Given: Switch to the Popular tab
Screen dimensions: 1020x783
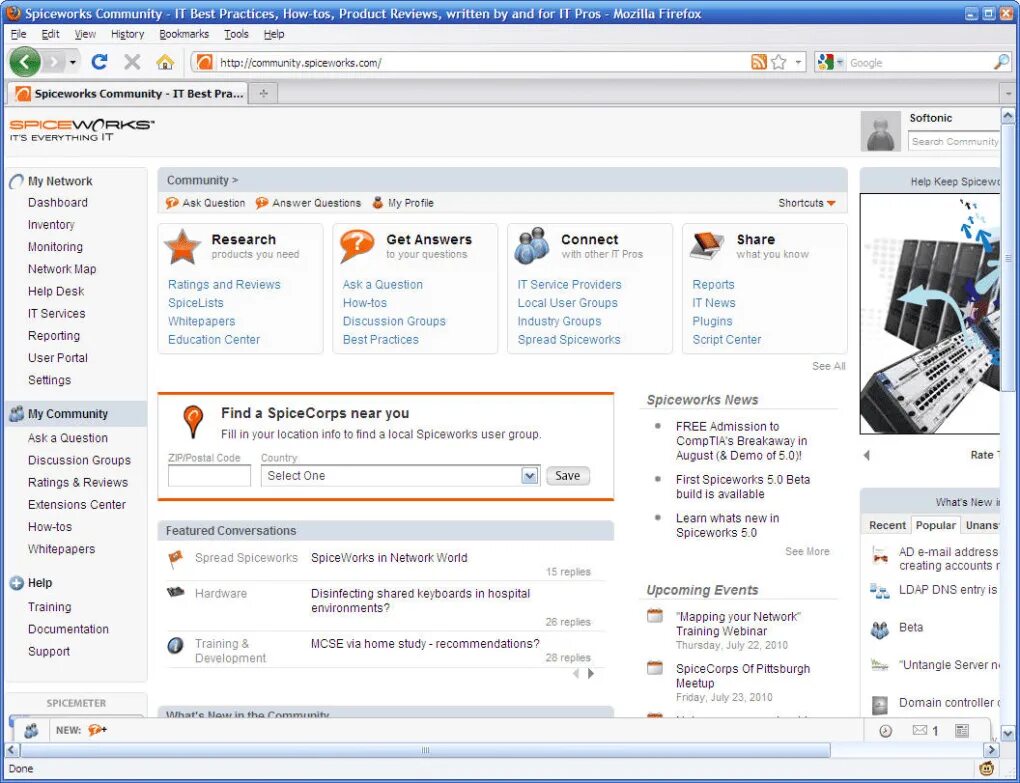Looking at the screenshot, I should 935,525.
